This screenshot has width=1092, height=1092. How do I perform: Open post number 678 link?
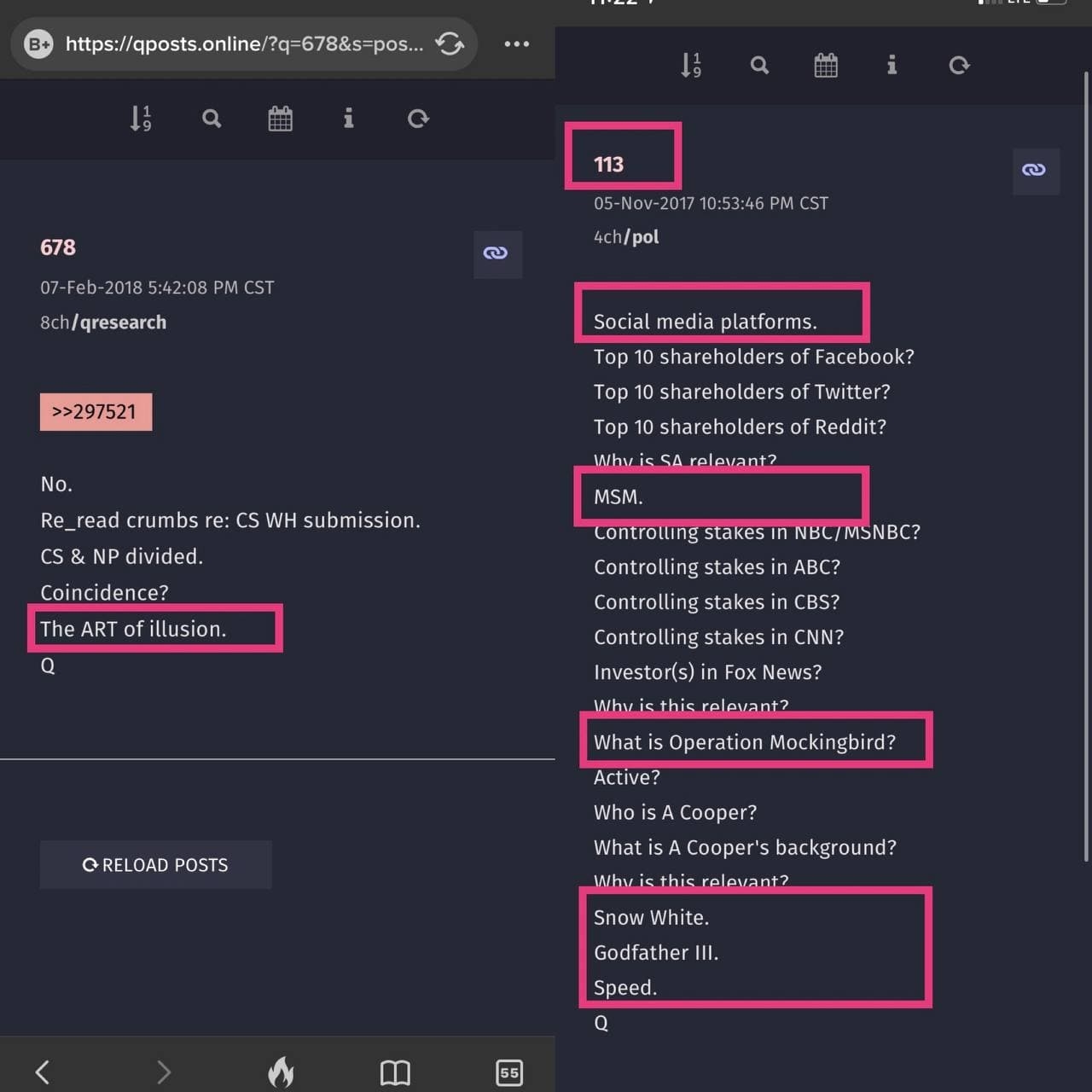(58, 247)
